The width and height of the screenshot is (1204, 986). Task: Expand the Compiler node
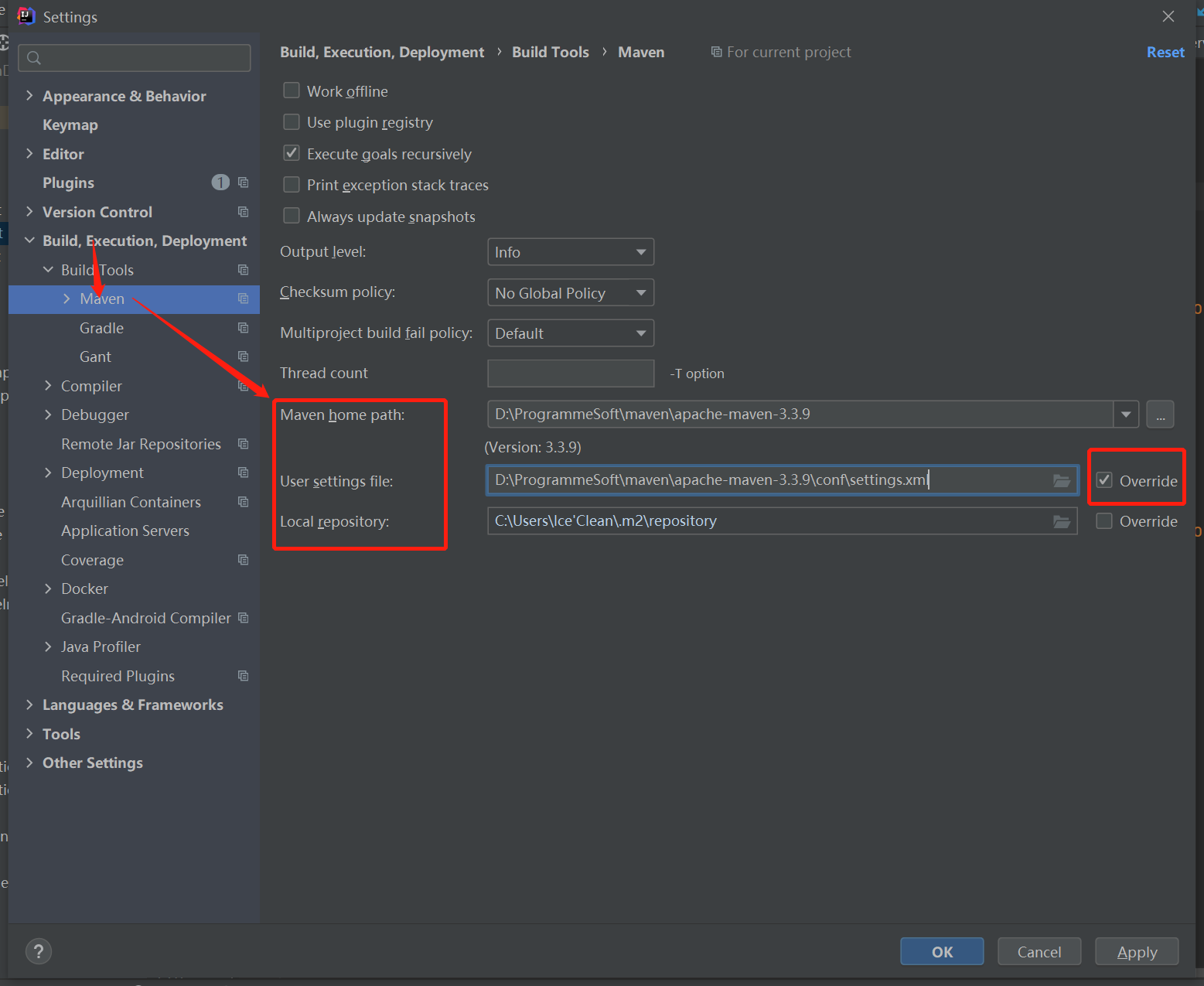(48, 385)
